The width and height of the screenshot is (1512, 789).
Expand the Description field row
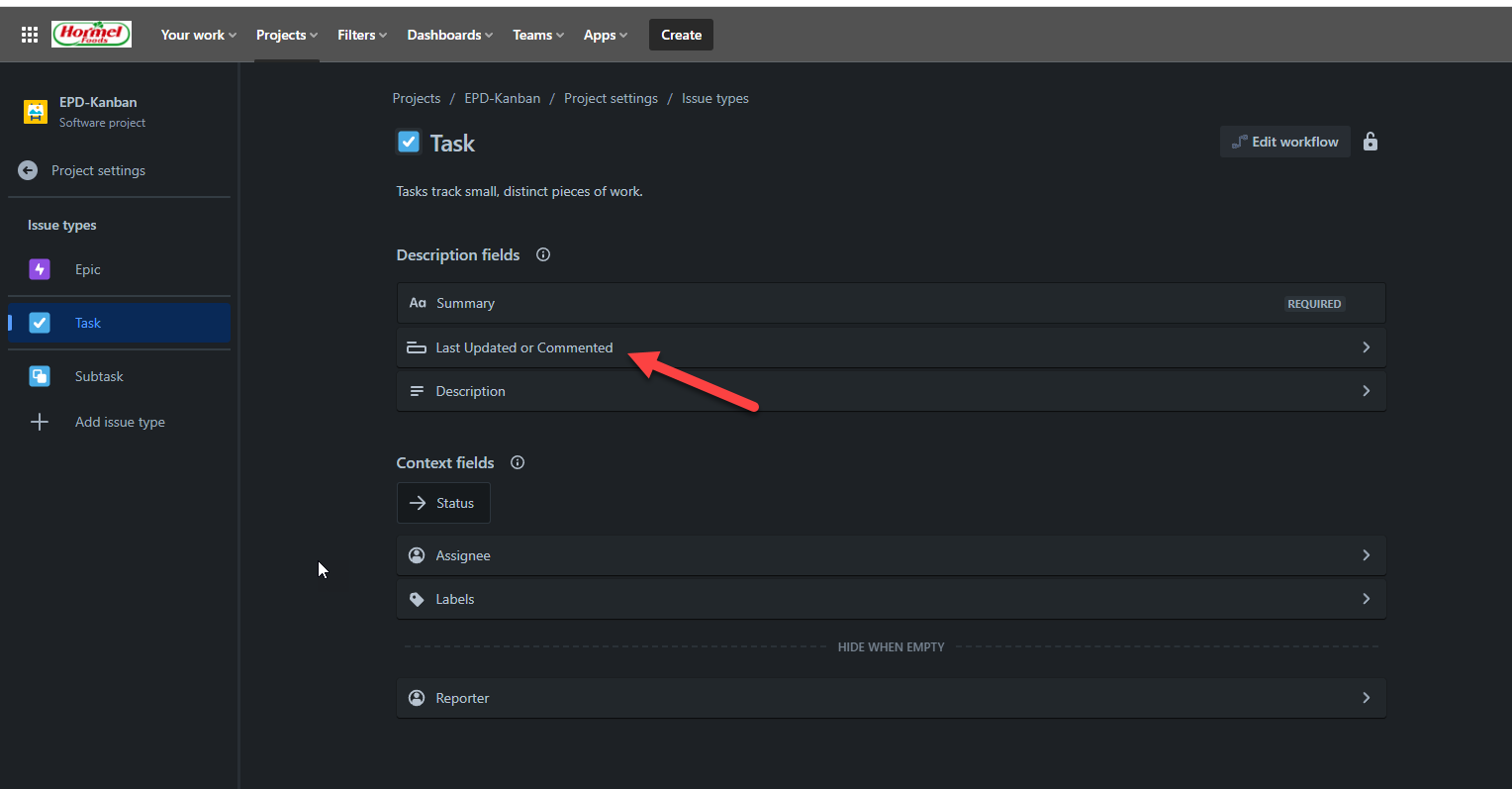coord(891,391)
